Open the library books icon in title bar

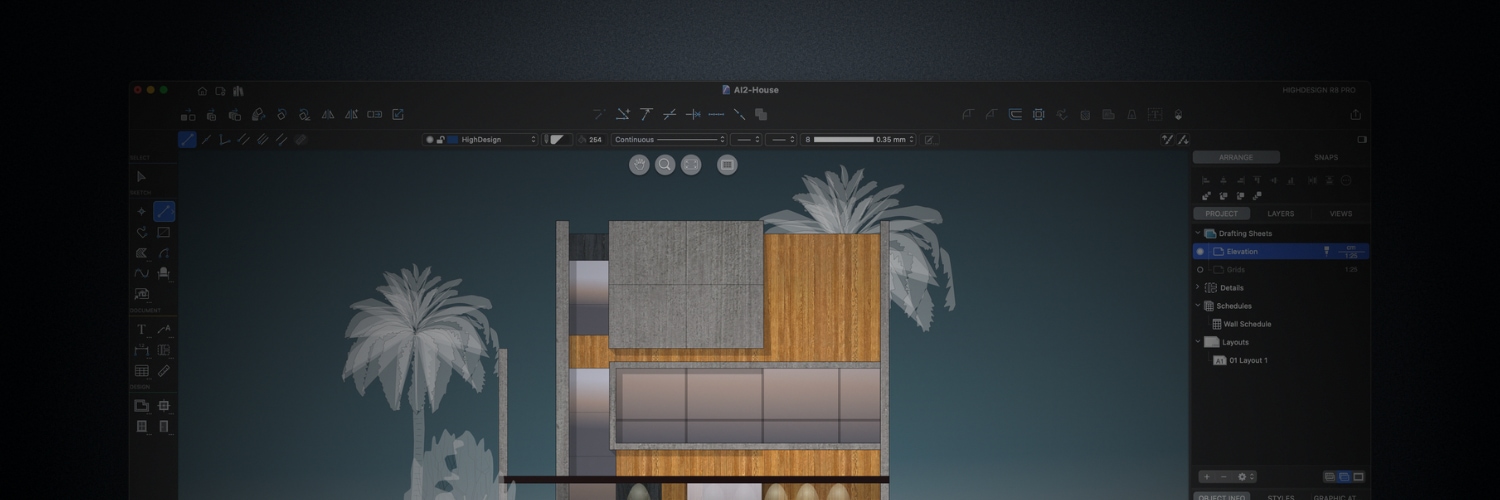(x=237, y=90)
